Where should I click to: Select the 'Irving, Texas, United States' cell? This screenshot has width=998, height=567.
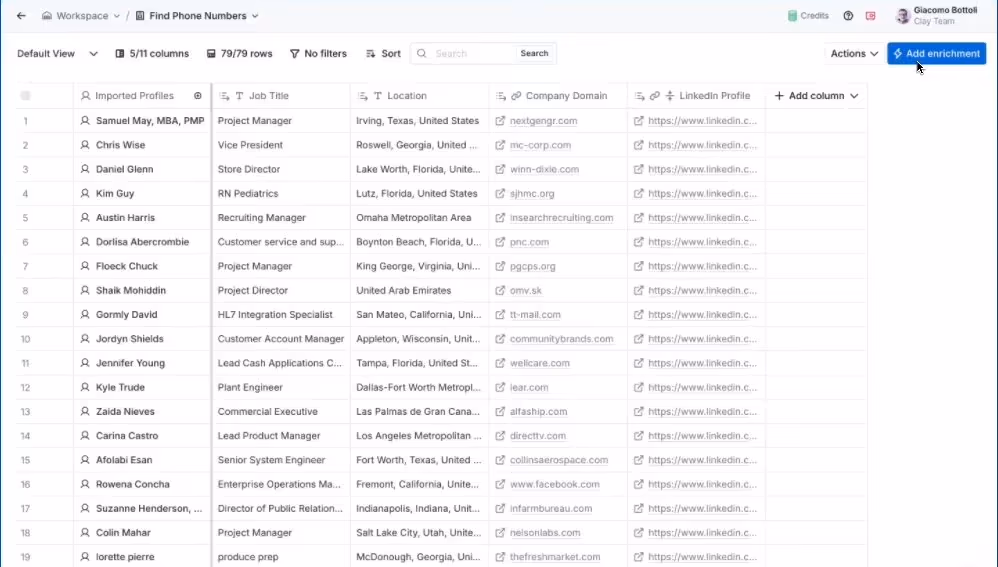[x=419, y=120]
